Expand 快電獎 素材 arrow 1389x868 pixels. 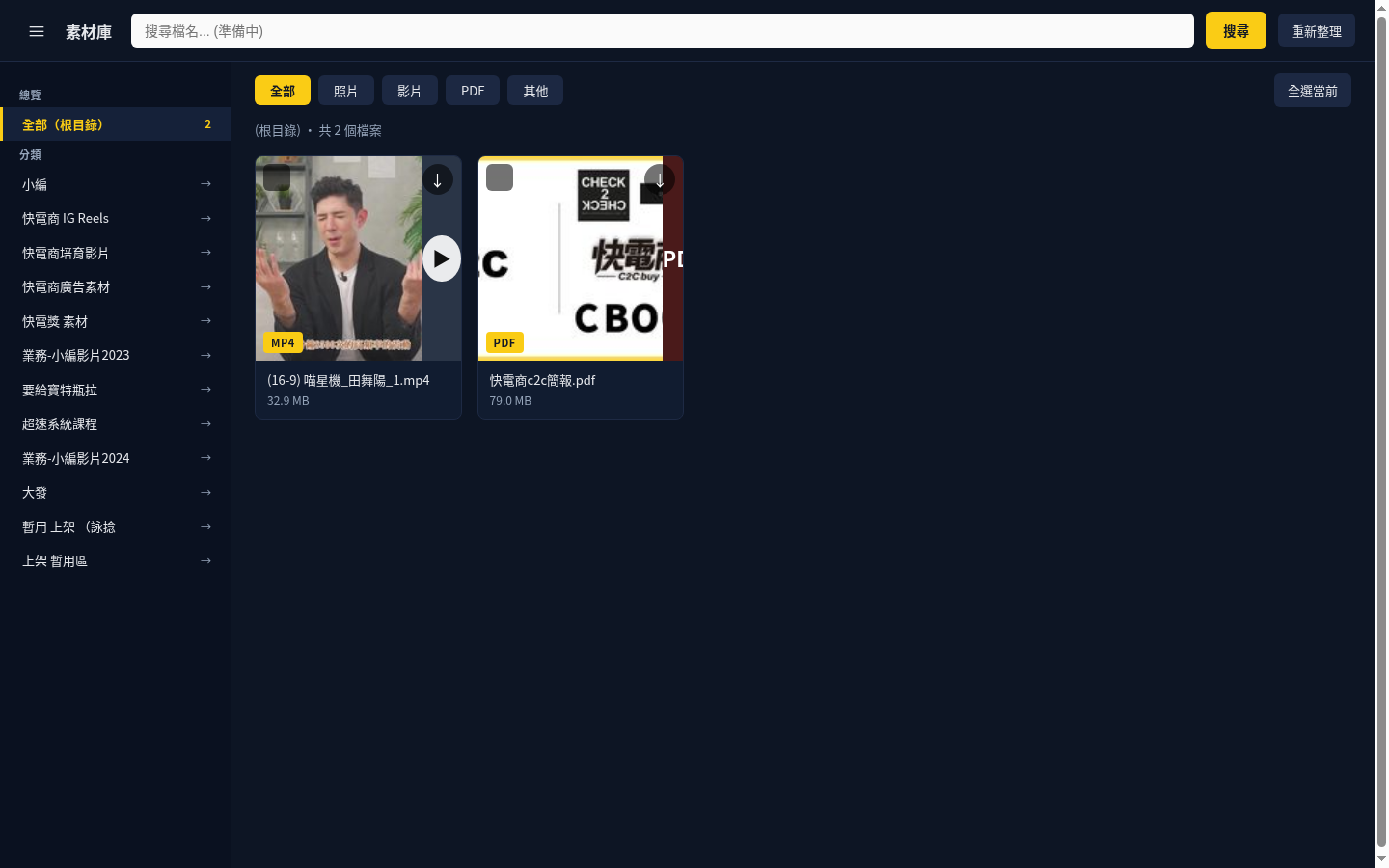[205, 321]
